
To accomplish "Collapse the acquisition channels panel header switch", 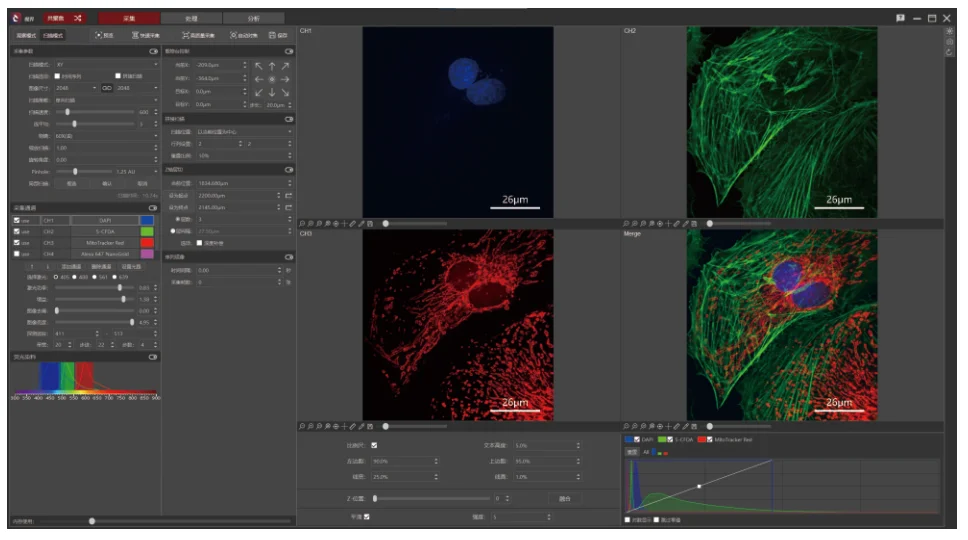I will point(153,208).
